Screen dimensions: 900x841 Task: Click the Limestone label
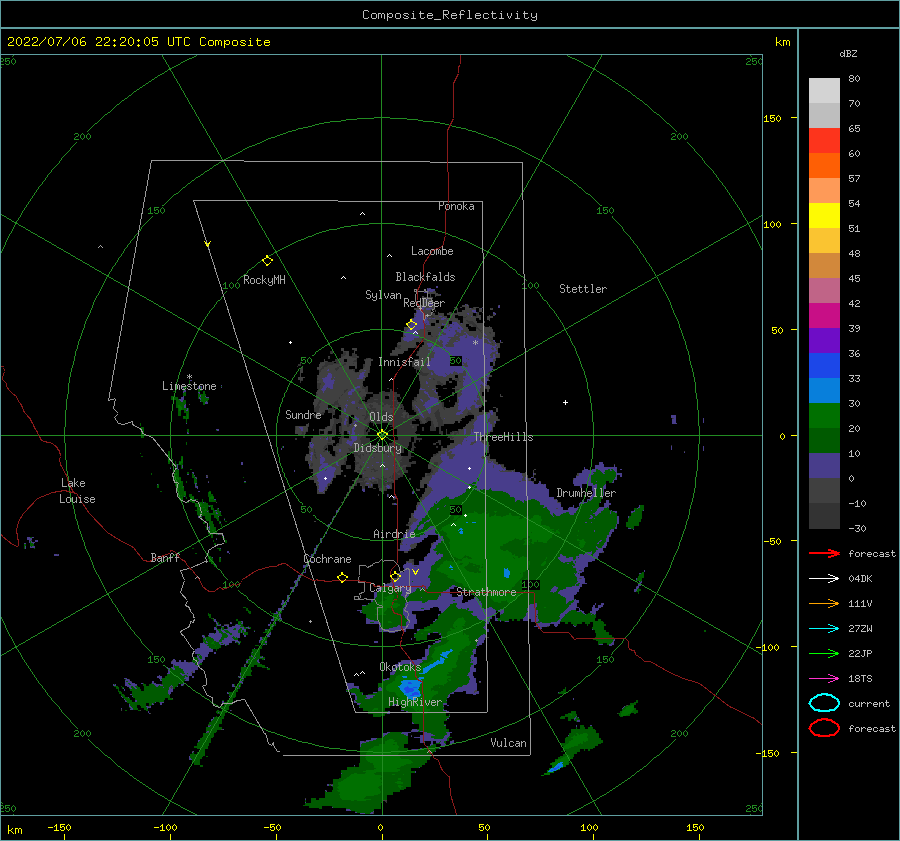point(189,386)
